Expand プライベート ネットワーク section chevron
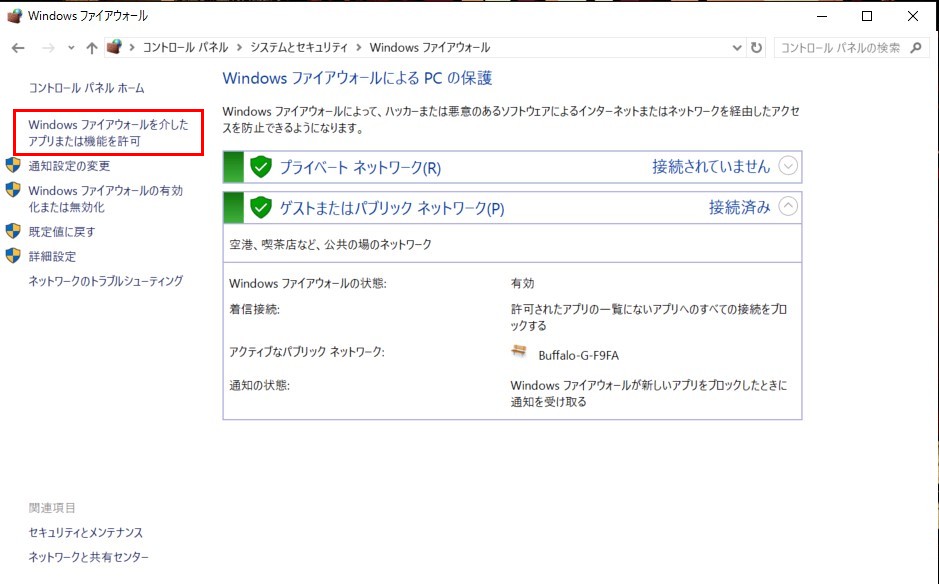939x584 pixels. click(x=788, y=165)
